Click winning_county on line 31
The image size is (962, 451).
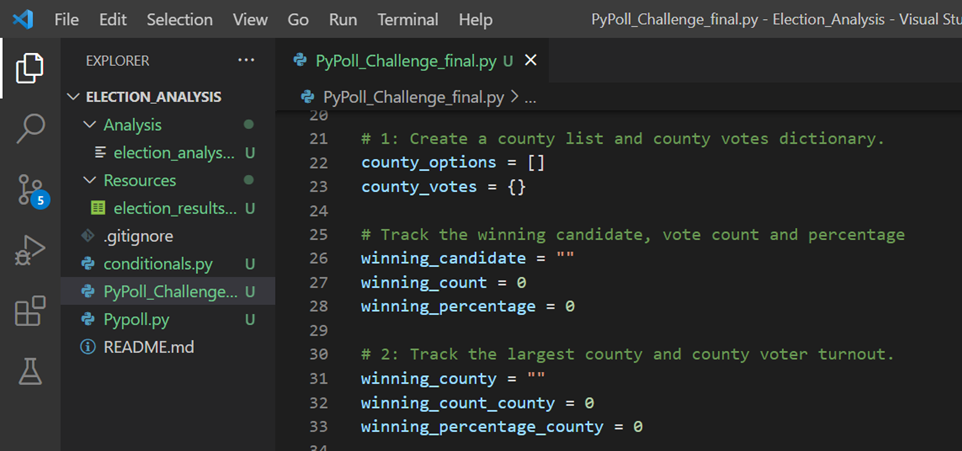pyautogui.click(x=428, y=379)
